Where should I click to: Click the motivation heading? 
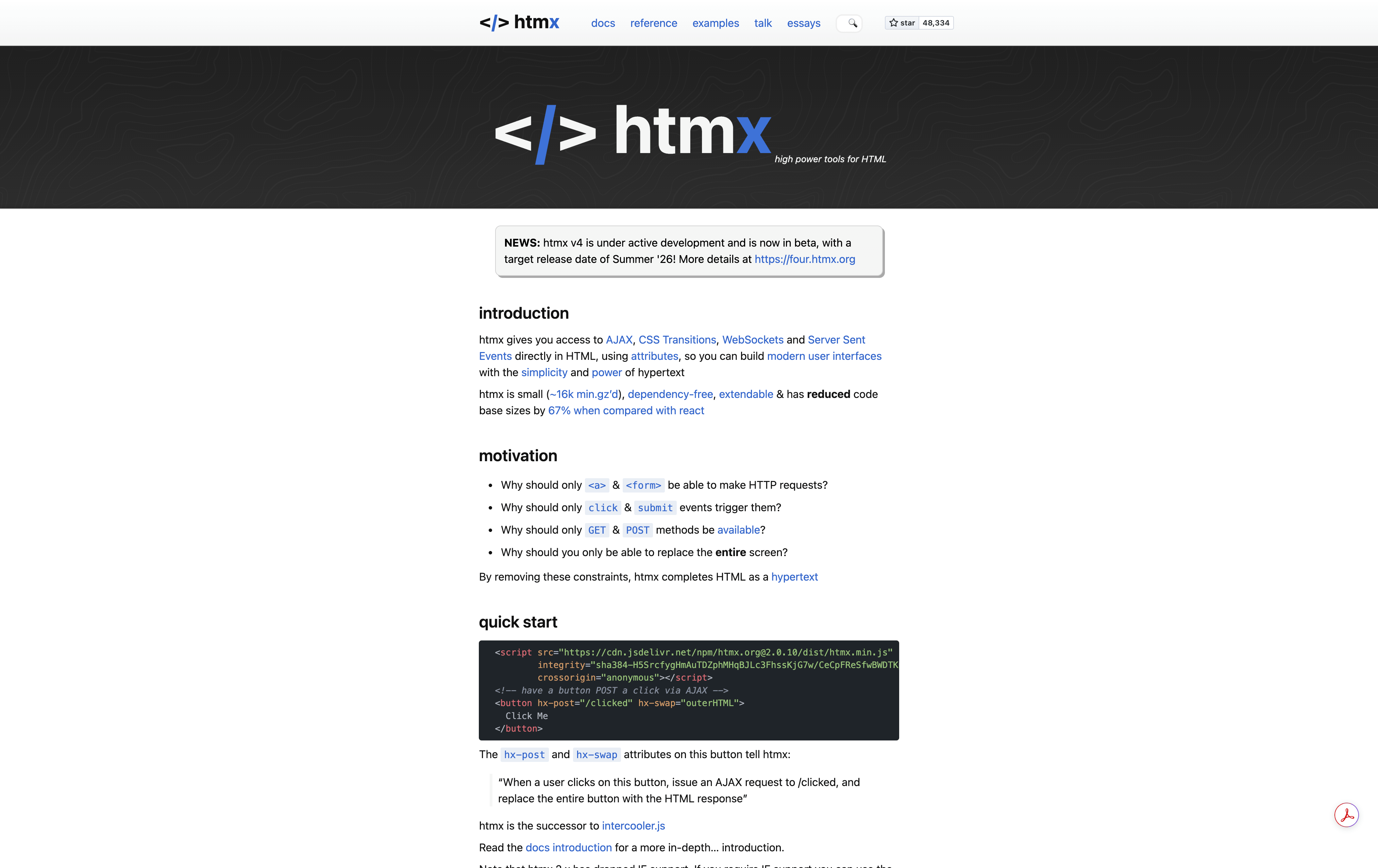[518, 455]
